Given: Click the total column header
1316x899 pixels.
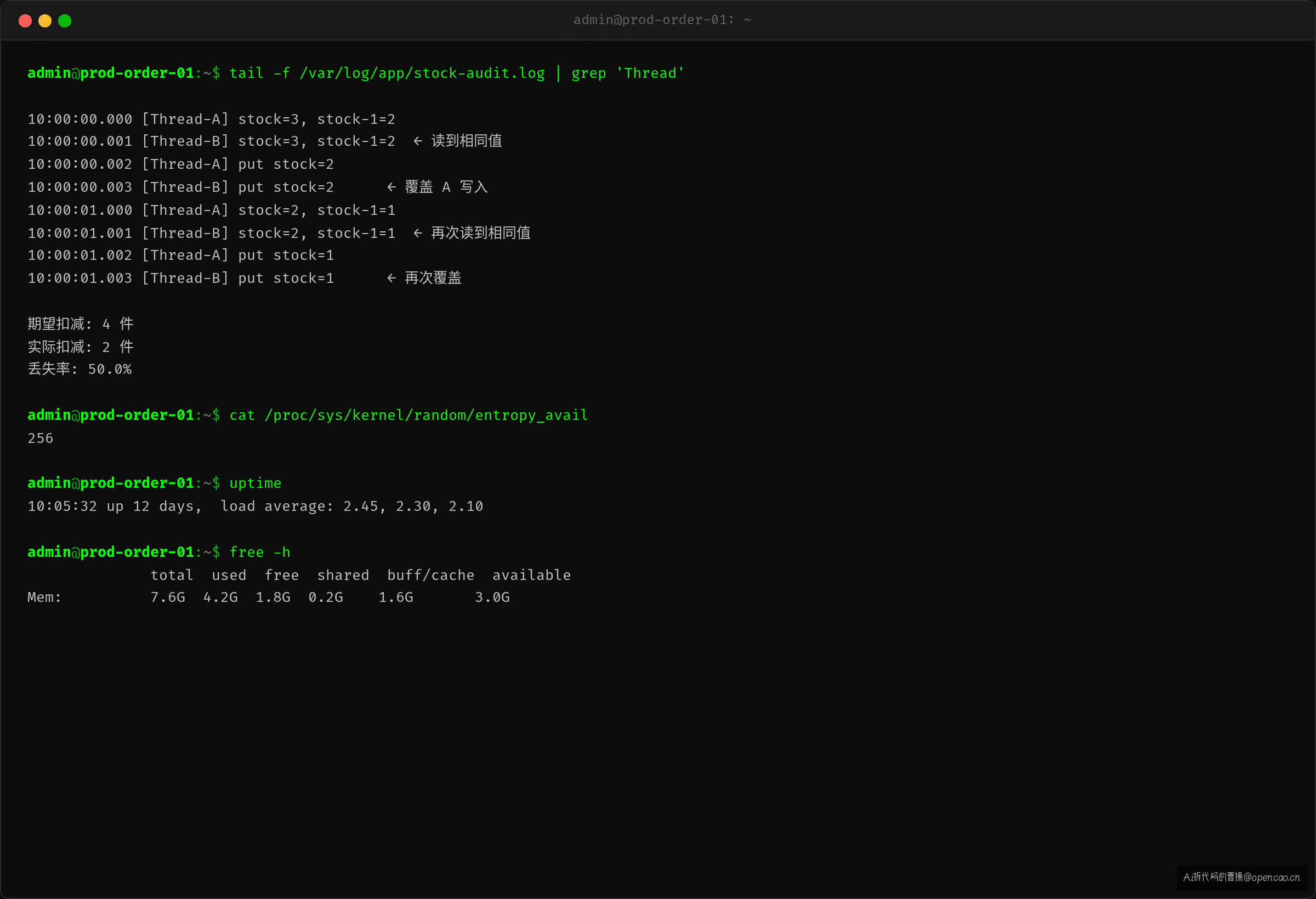Looking at the screenshot, I should [172, 575].
